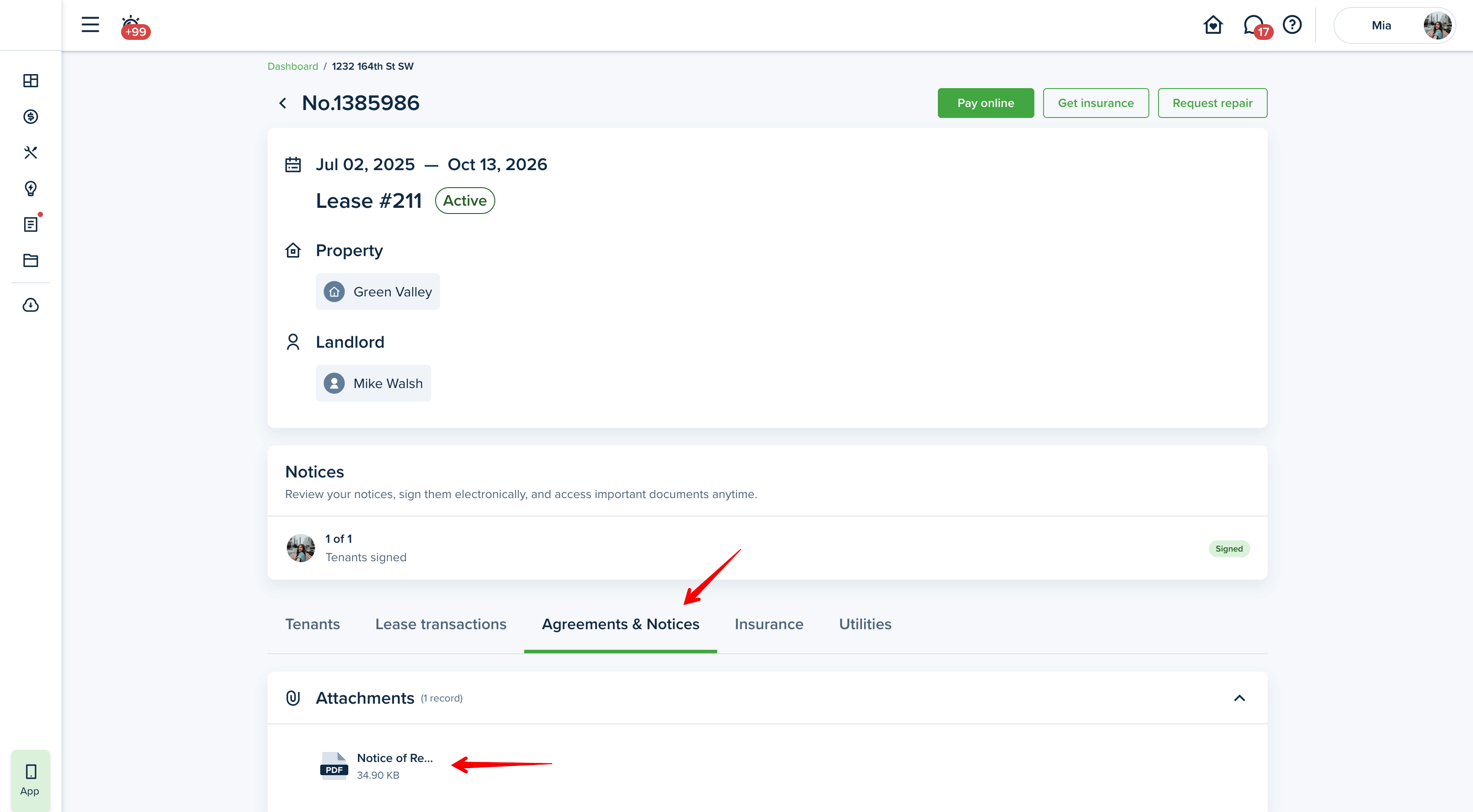This screenshot has height=812, width=1473.
Task: Collapse the Attachments section chevron
Action: point(1239,698)
